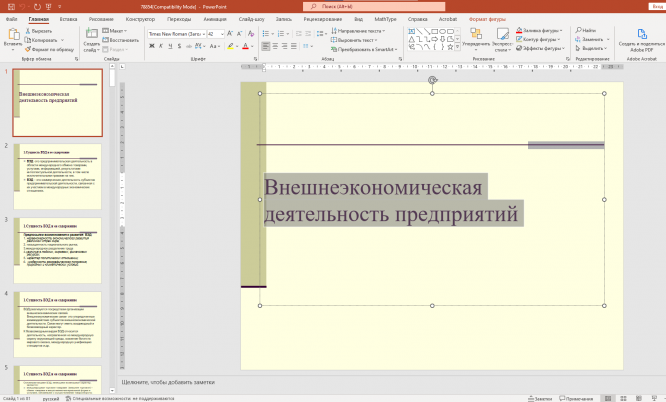This screenshot has height=402, width=666.
Task: Click the Cut (Вырезать) scissors icon
Action: [x=28, y=31]
